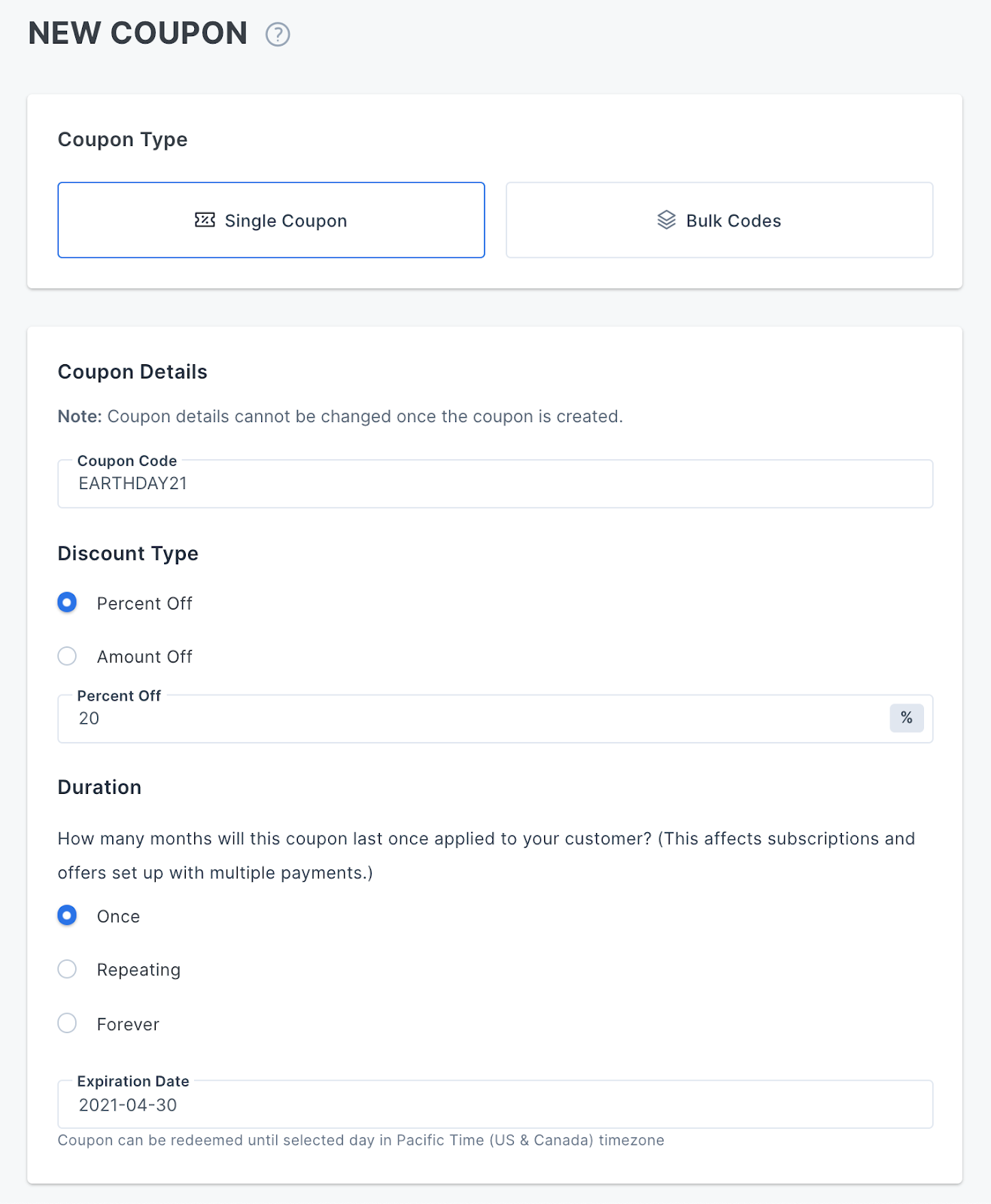This screenshot has height=1204, width=991.
Task: Click the Amount Off label text
Action: click(x=144, y=657)
